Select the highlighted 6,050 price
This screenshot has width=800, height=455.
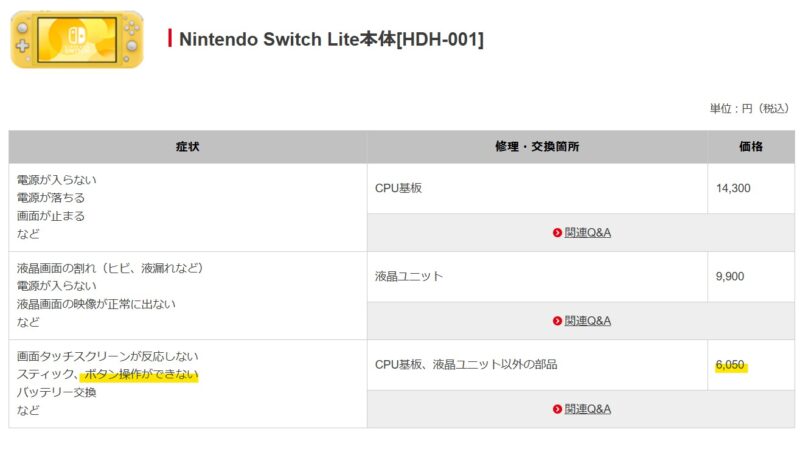pos(730,365)
